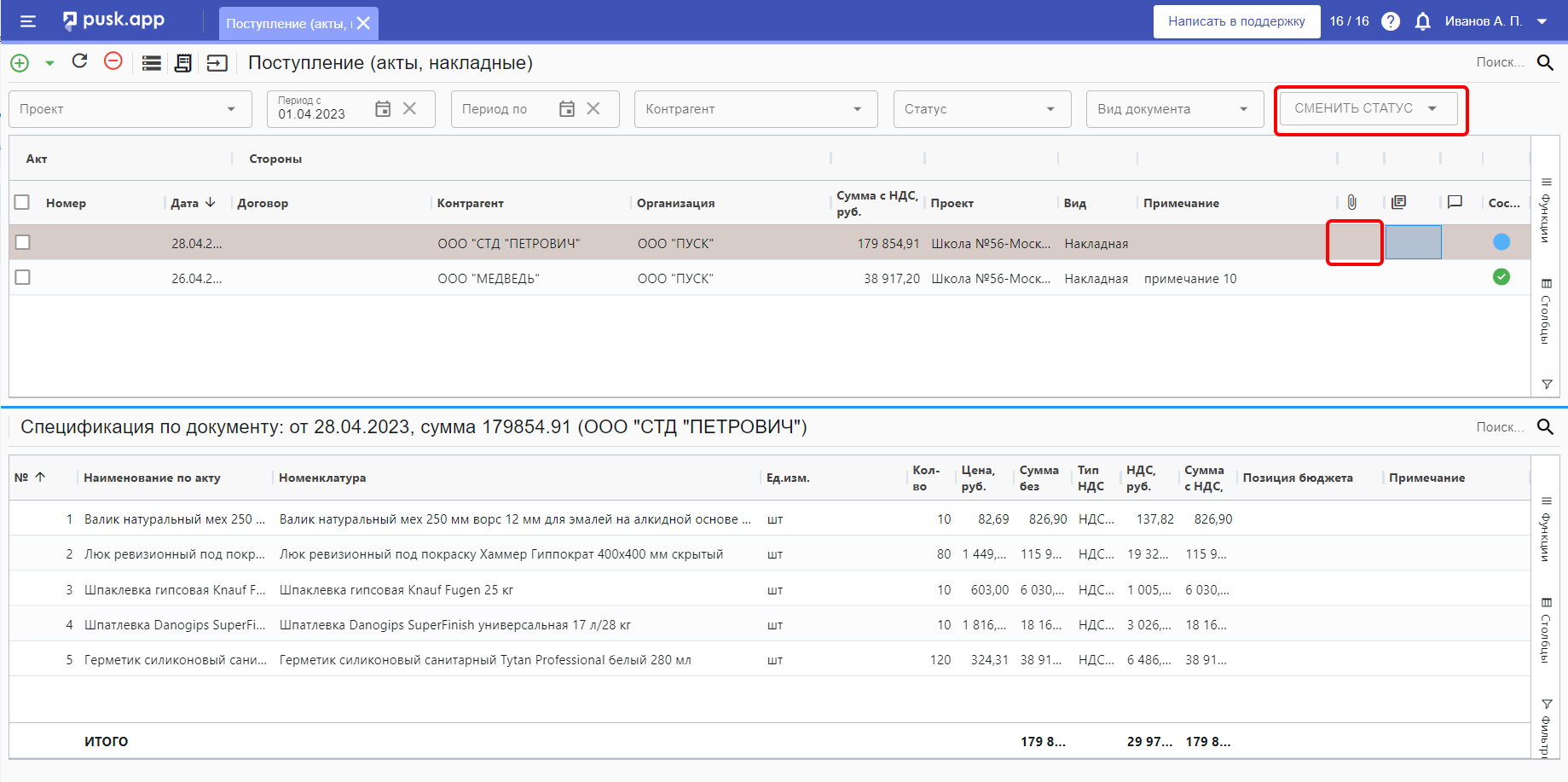Viewport: 1568px width, 782px height.
Task: Click the green add document icon
Action: (20, 63)
